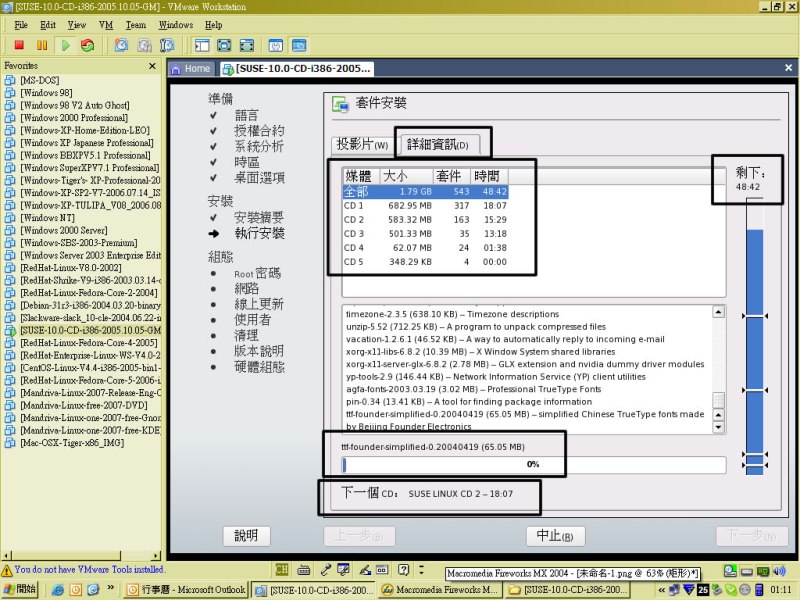Open the VM menu
The image size is (800, 600).
pyautogui.click(x=105, y=24)
